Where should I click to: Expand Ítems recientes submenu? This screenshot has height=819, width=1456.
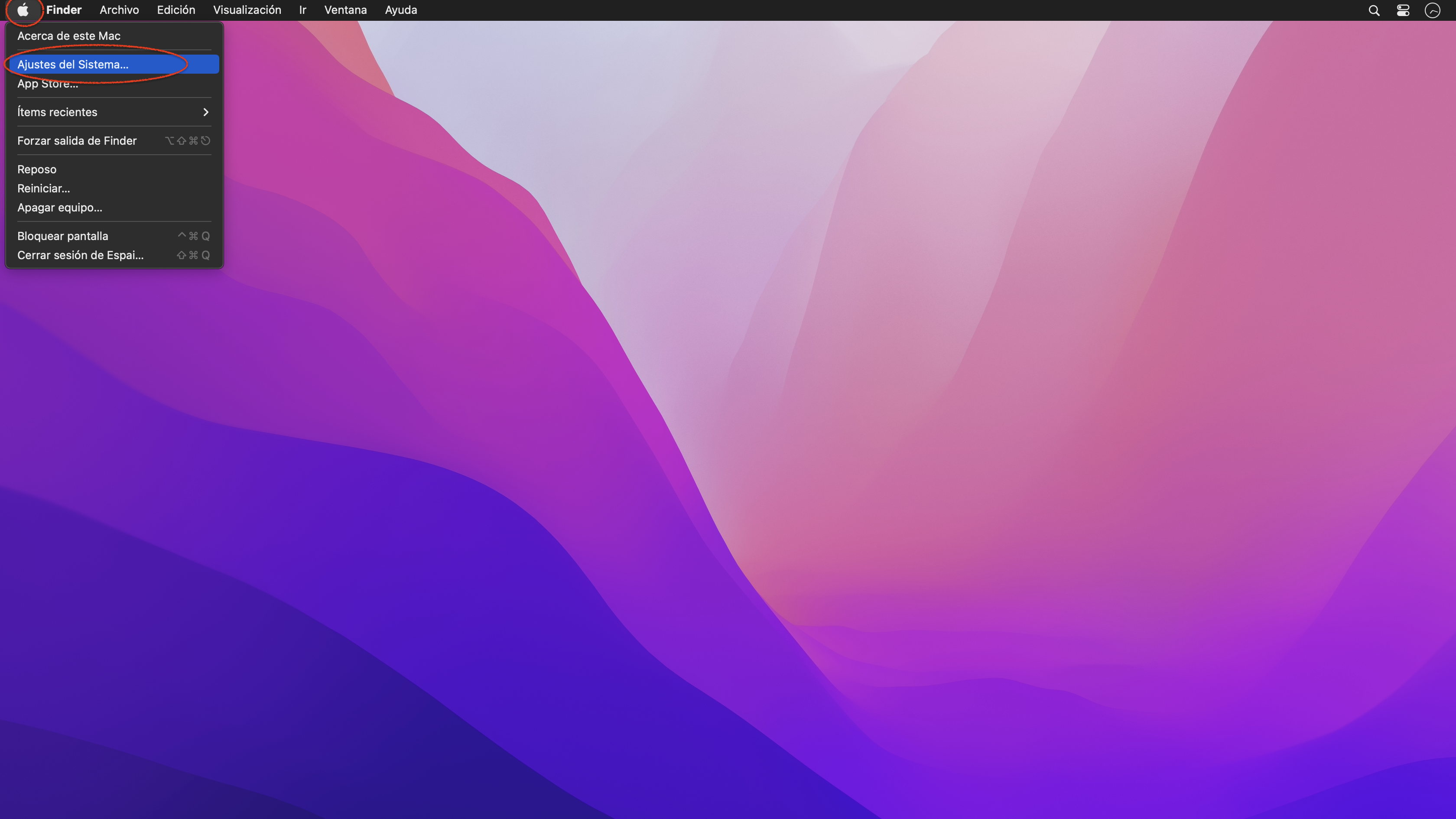(57, 112)
